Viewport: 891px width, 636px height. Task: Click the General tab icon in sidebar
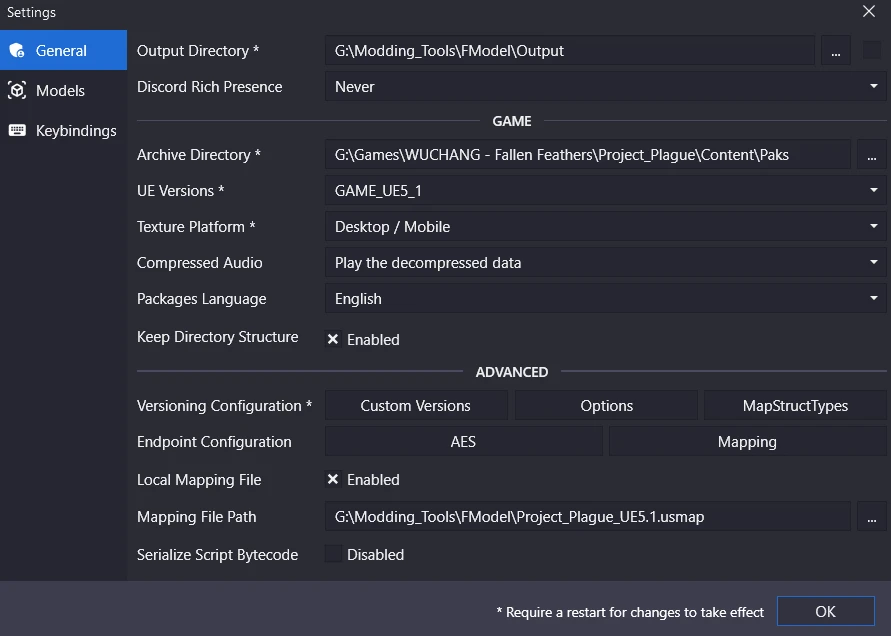(x=16, y=51)
